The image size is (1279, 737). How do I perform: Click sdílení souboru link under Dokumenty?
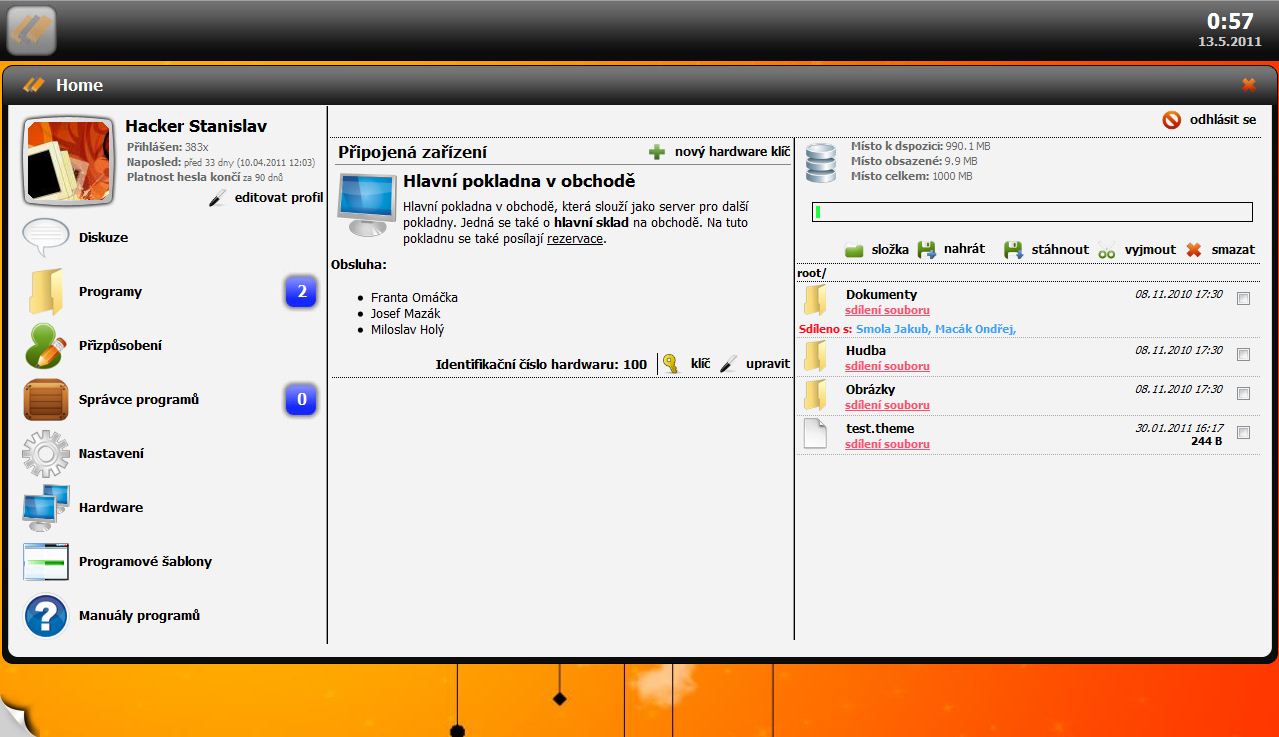(x=887, y=311)
